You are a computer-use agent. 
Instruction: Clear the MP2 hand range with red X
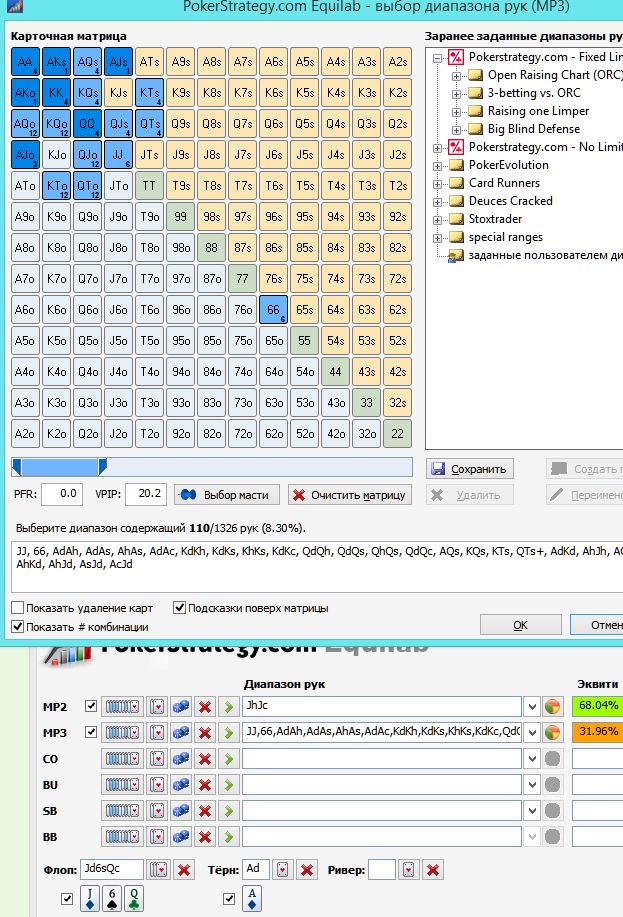[x=205, y=707]
